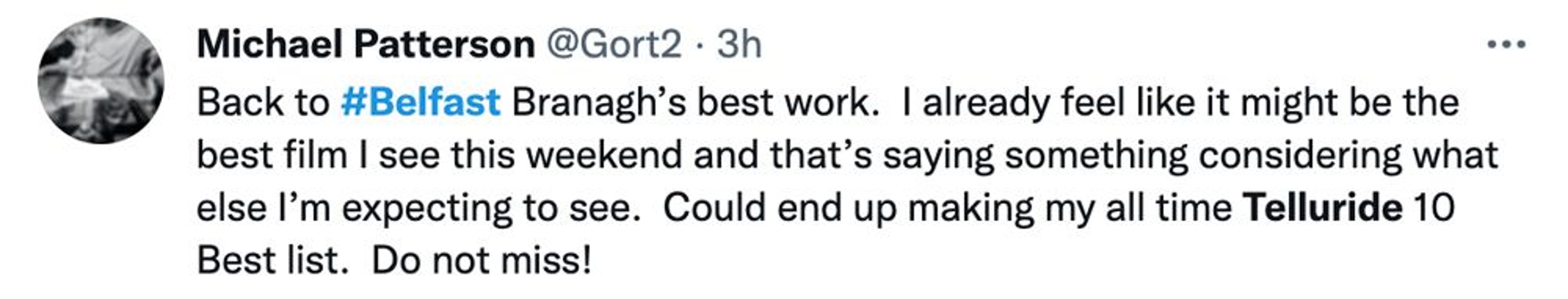Image resolution: width=1568 pixels, height=299 pixels.
Task: Click the phrase "Do not miss!"
Action: [481, 261]
